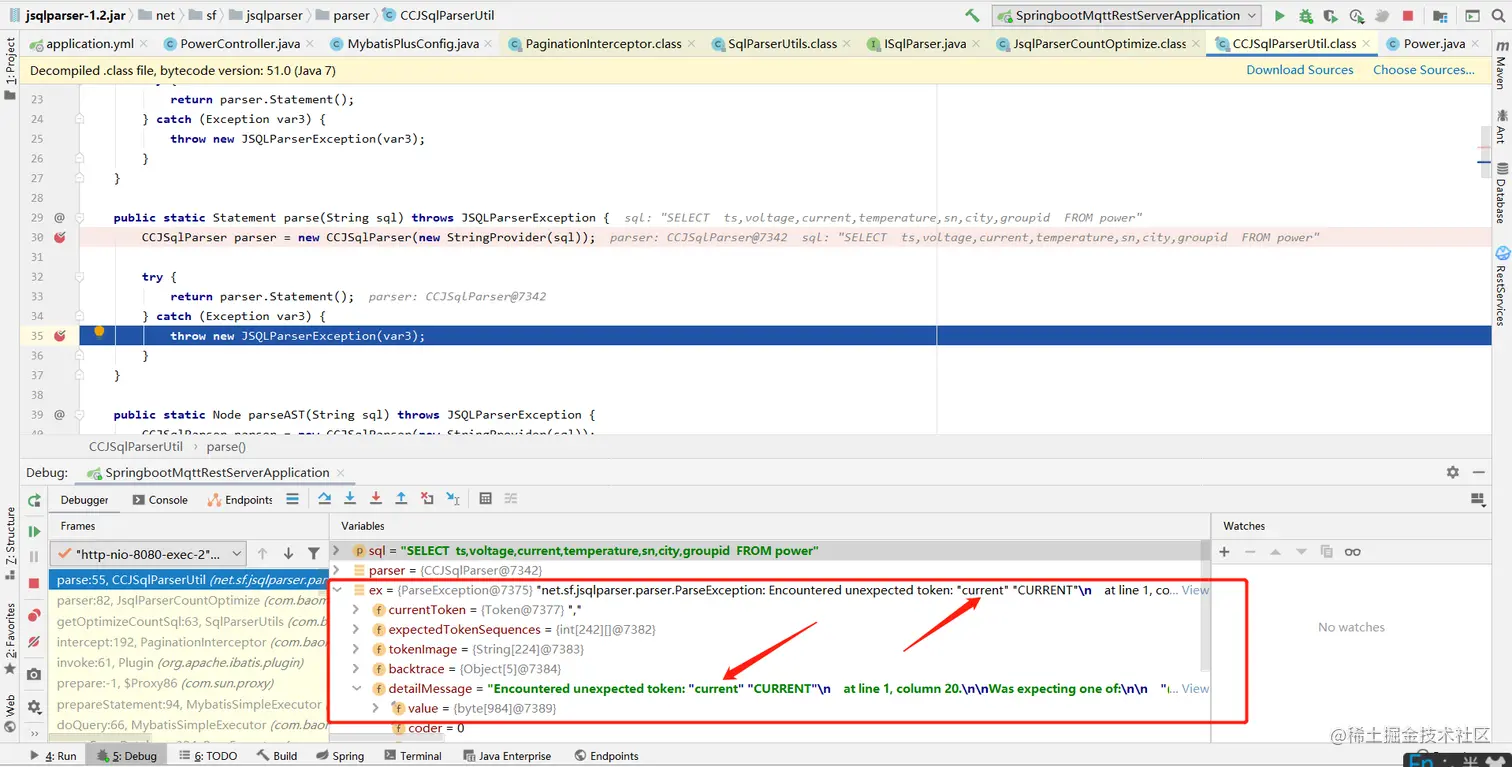This screenshot has height=767, width=1512.
Task: Collapse the ex ParseException node
Action: point(337,590)
